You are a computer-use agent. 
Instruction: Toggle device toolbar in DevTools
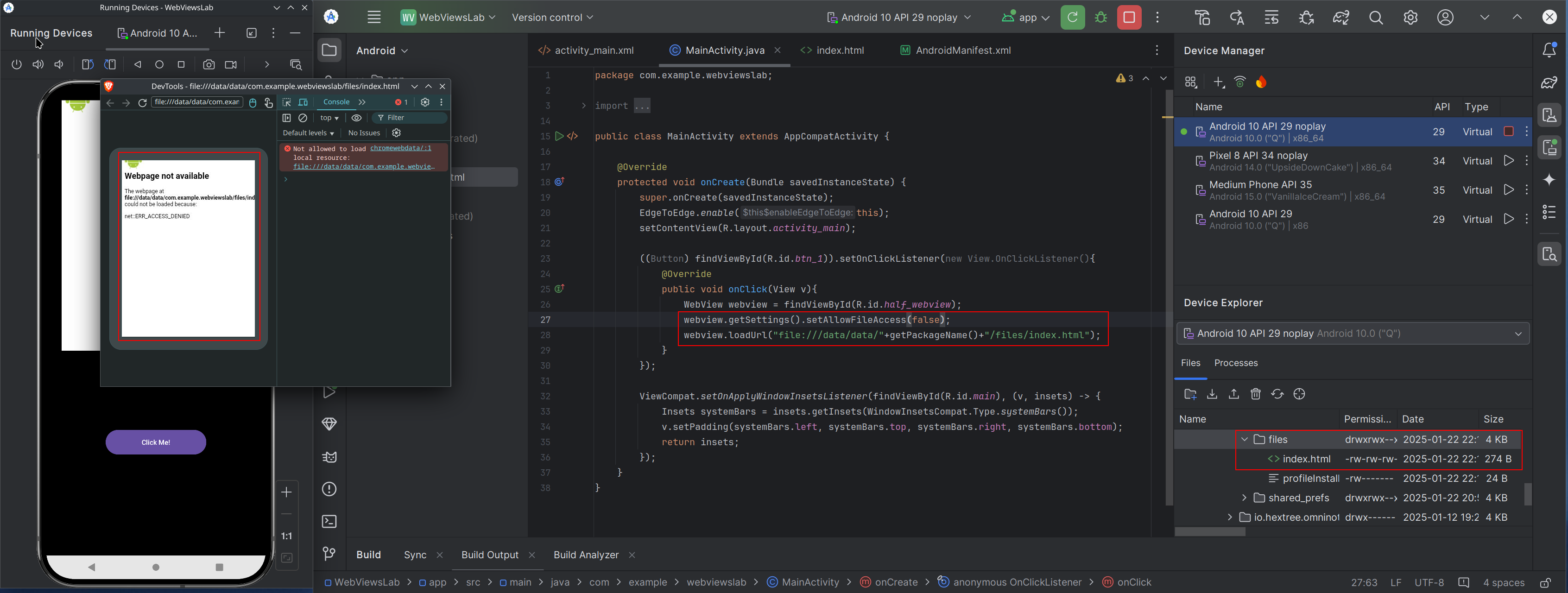(303, 102)
